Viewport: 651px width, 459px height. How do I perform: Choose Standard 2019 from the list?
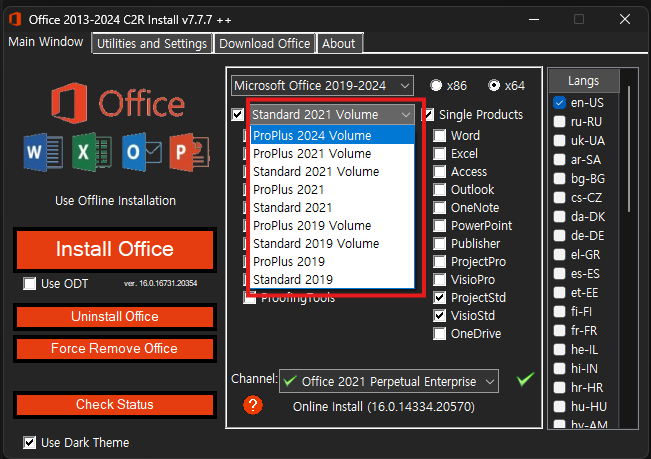(333, 280)
